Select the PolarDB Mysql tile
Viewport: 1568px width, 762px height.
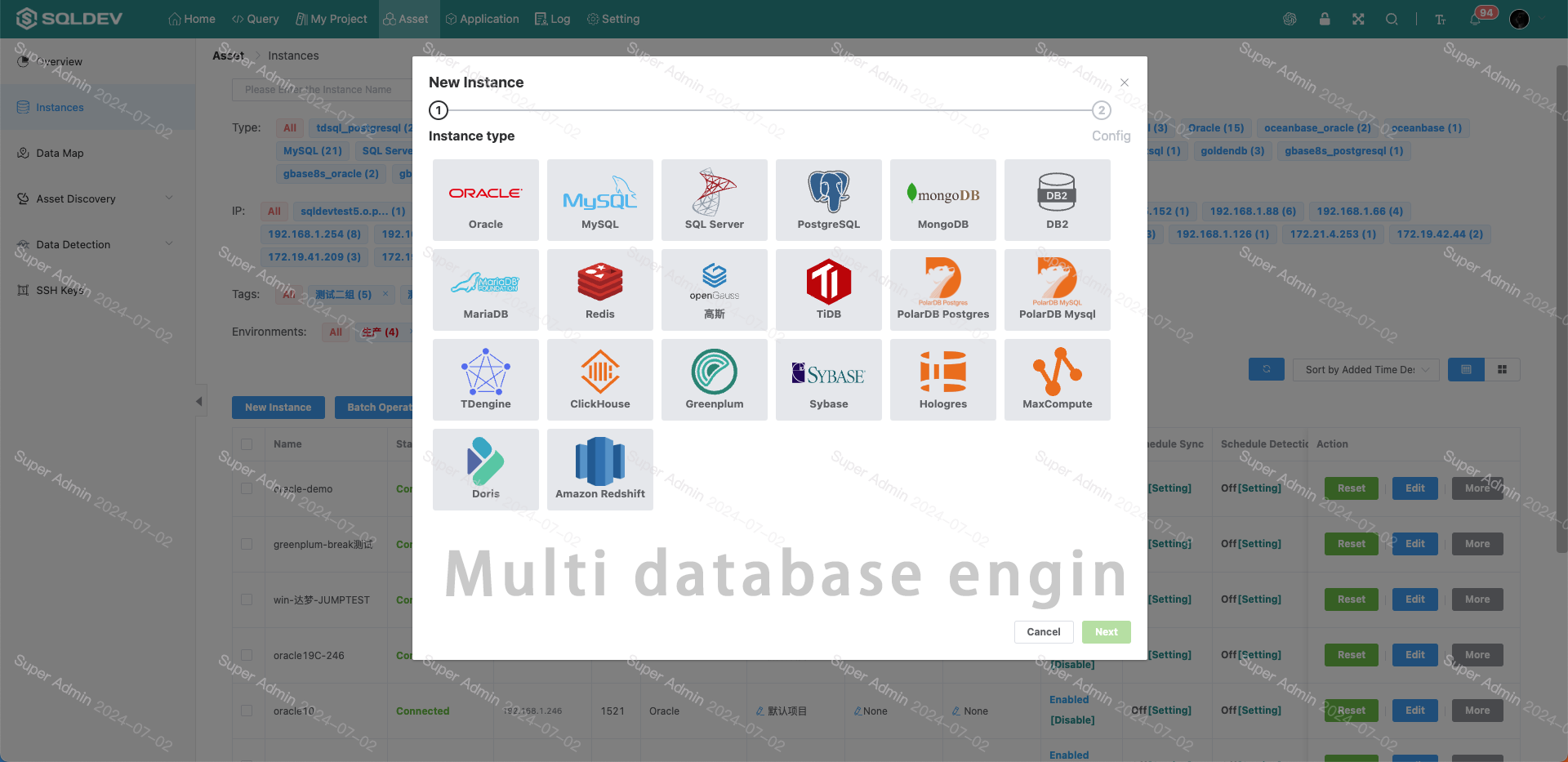click(x=1058, y=290)
